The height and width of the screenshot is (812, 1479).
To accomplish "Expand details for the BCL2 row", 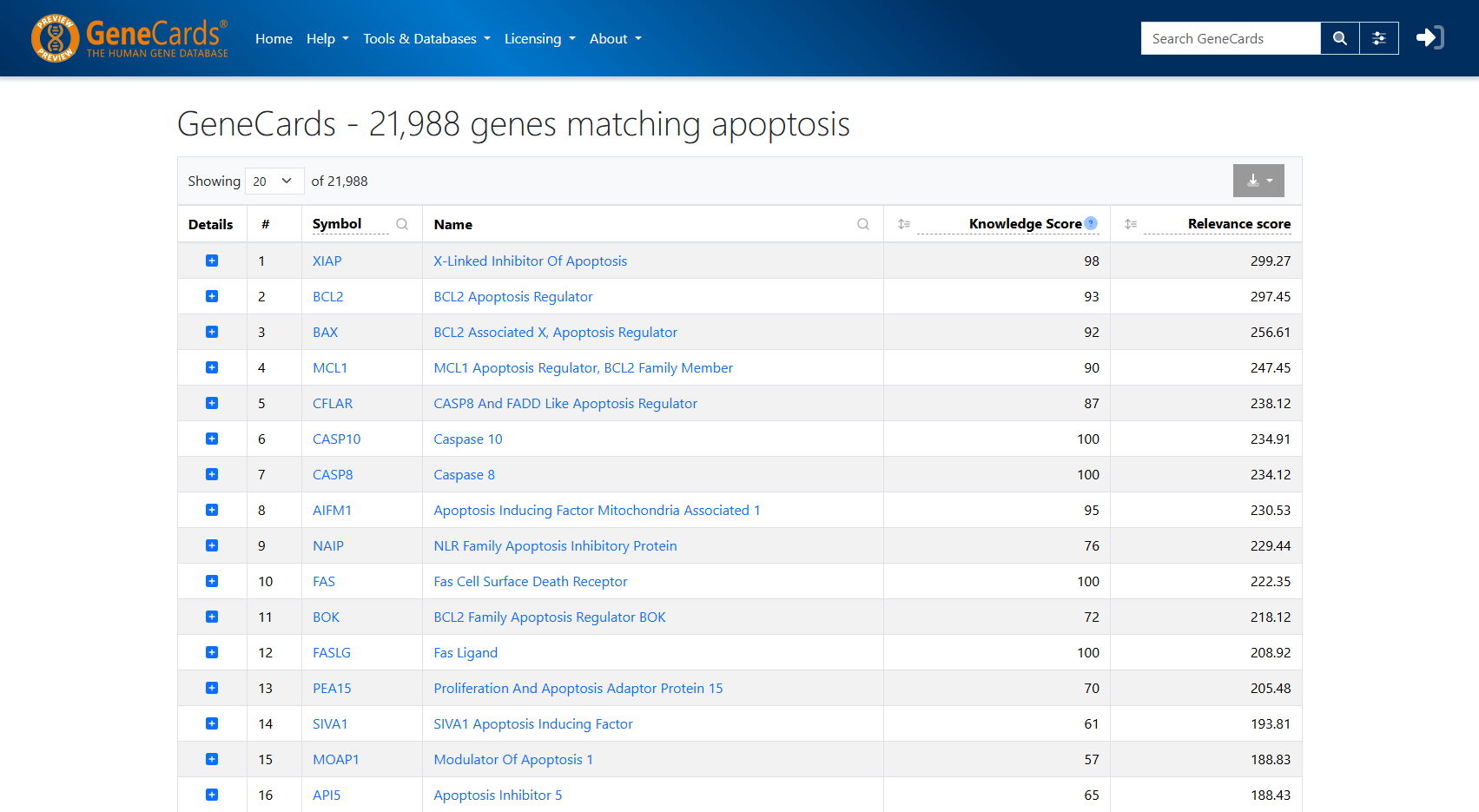I will [211, 296].
